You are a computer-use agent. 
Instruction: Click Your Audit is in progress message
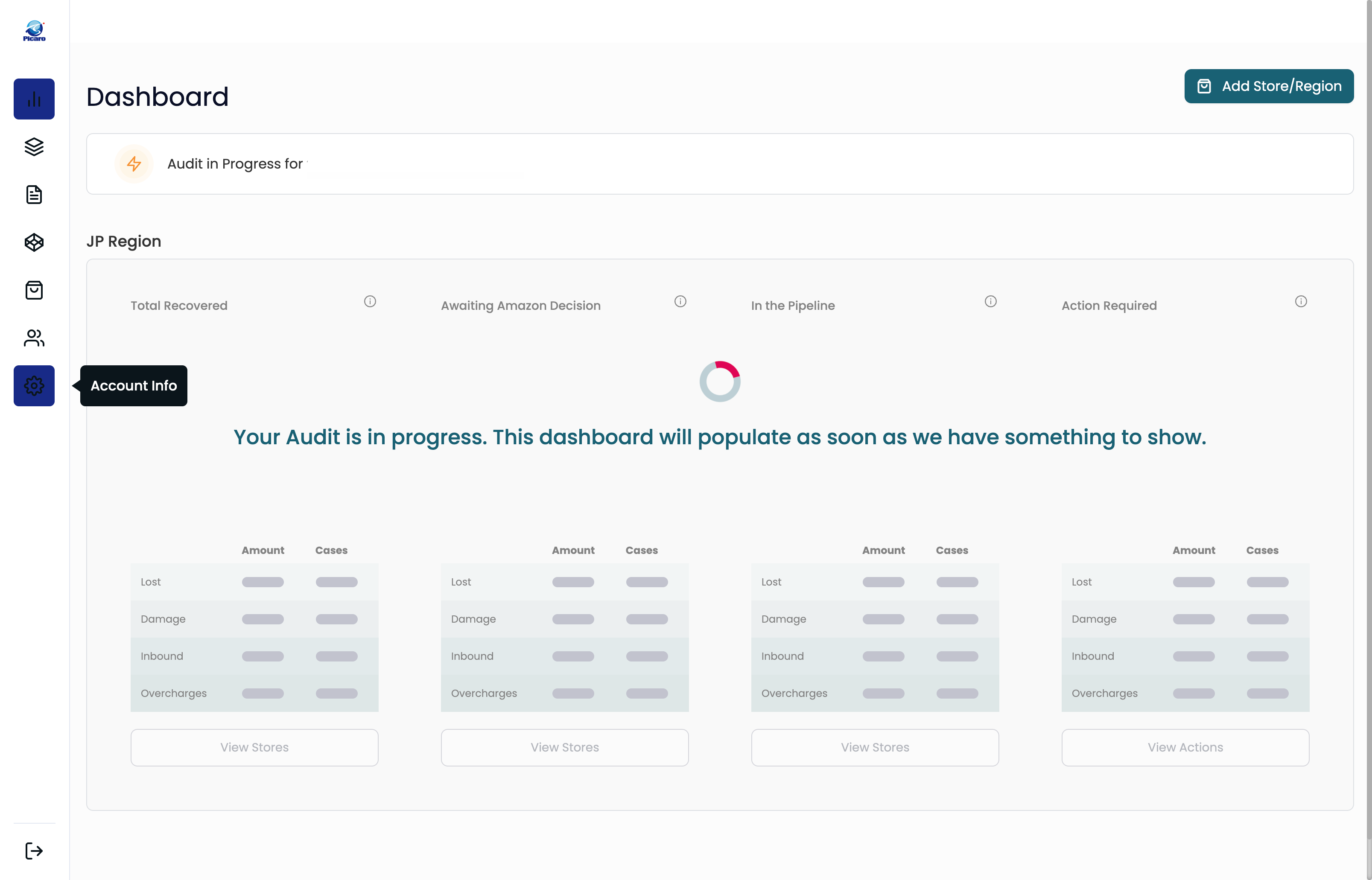click(x=720, y=437)
